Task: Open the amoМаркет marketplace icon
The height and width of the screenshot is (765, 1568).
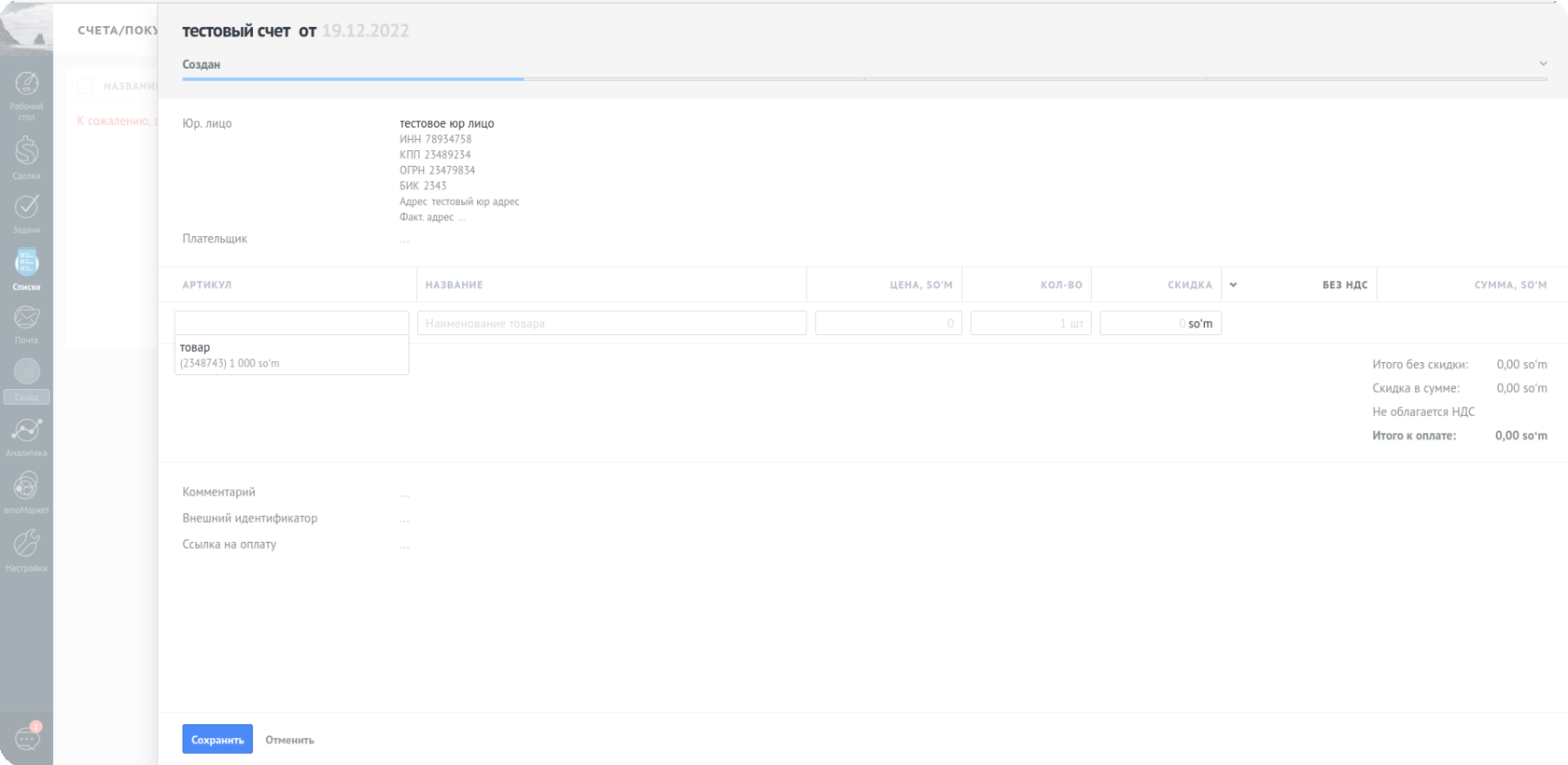Action: (26, 486)
